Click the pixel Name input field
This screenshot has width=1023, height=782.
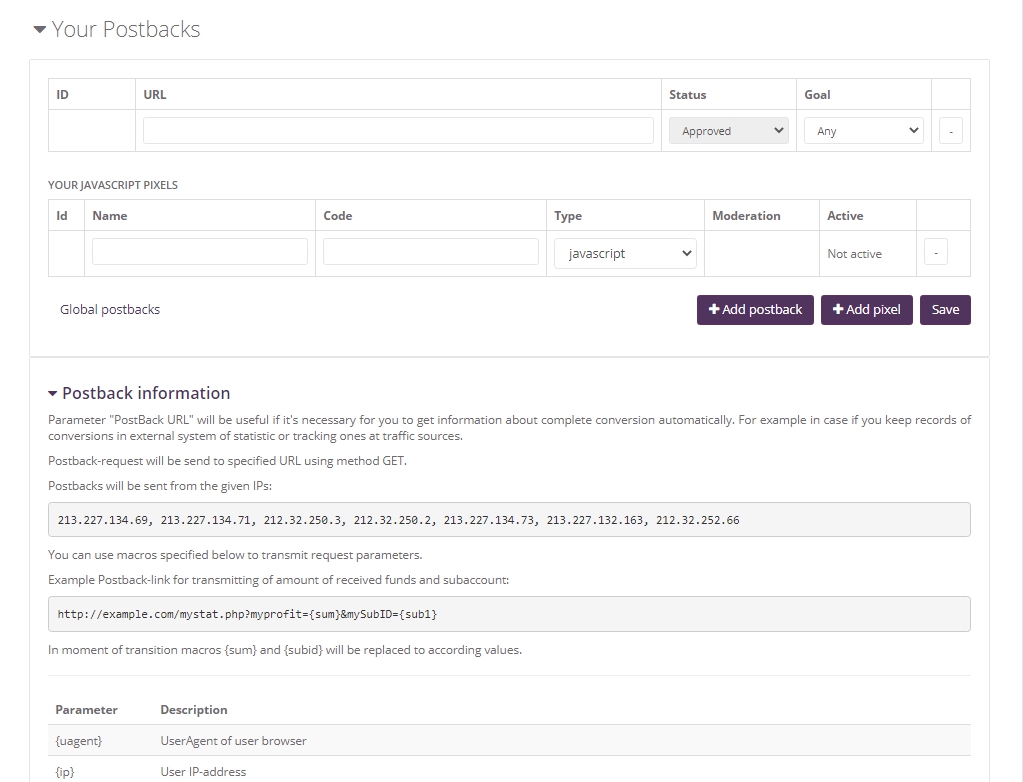click(x=200, y=252)
